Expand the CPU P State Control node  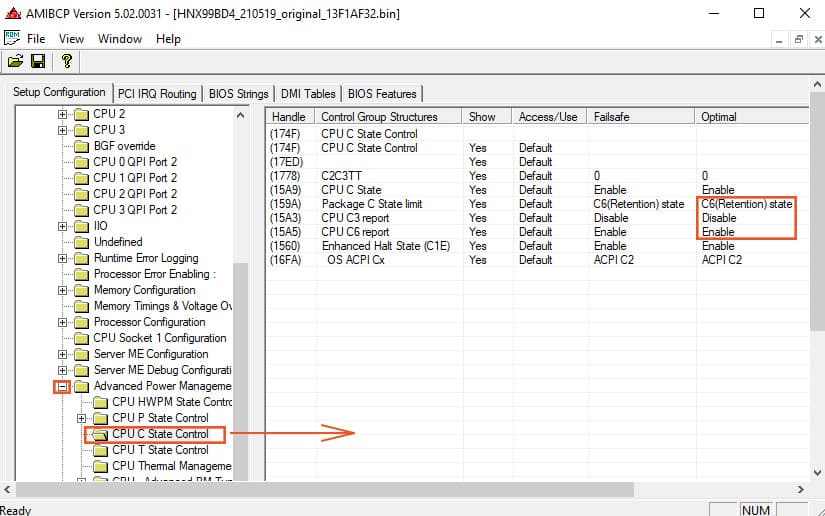(x=81, y=418)
